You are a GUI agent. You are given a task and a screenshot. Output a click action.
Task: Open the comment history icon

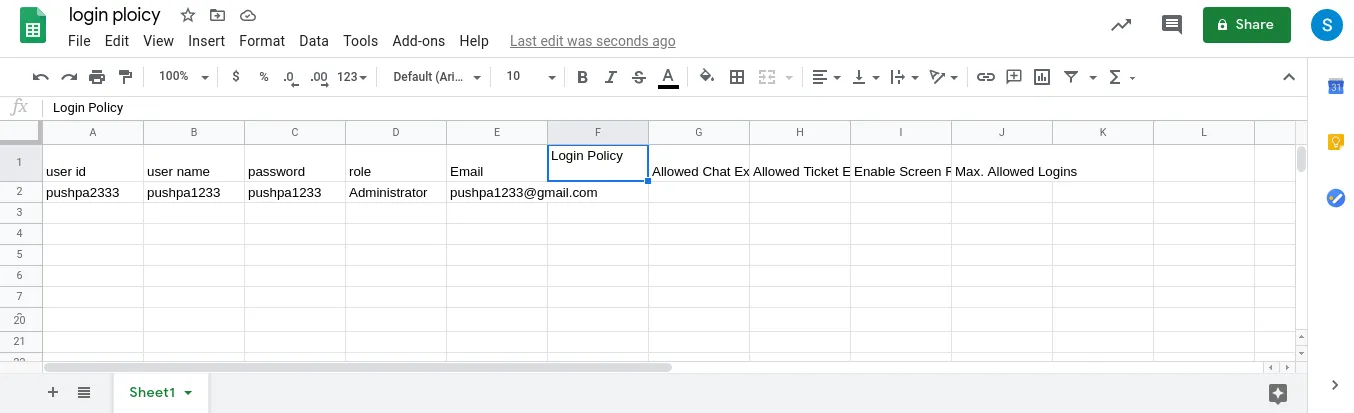[x=1171, y=25]
